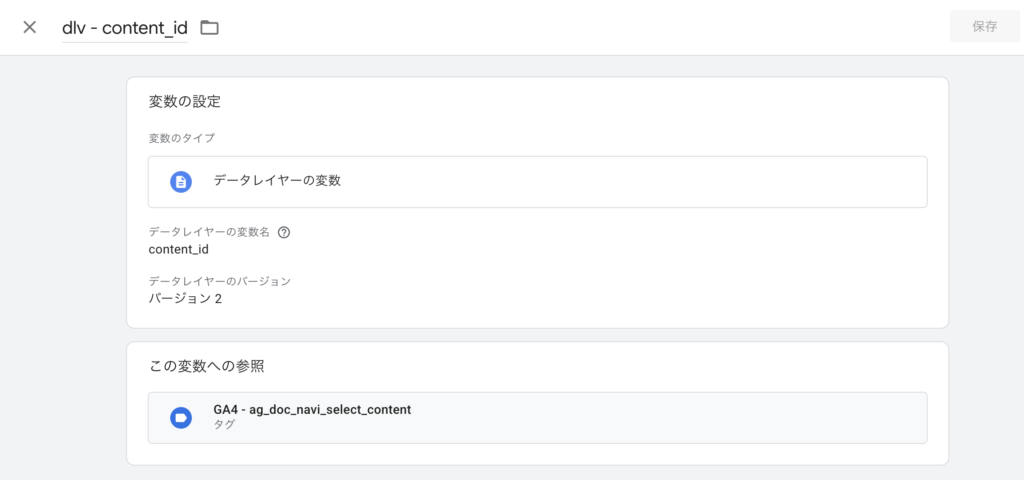This screenshot has width=1024, height=480.
Task: Click the 変数のタイプ label
Action: coord(181,138)
